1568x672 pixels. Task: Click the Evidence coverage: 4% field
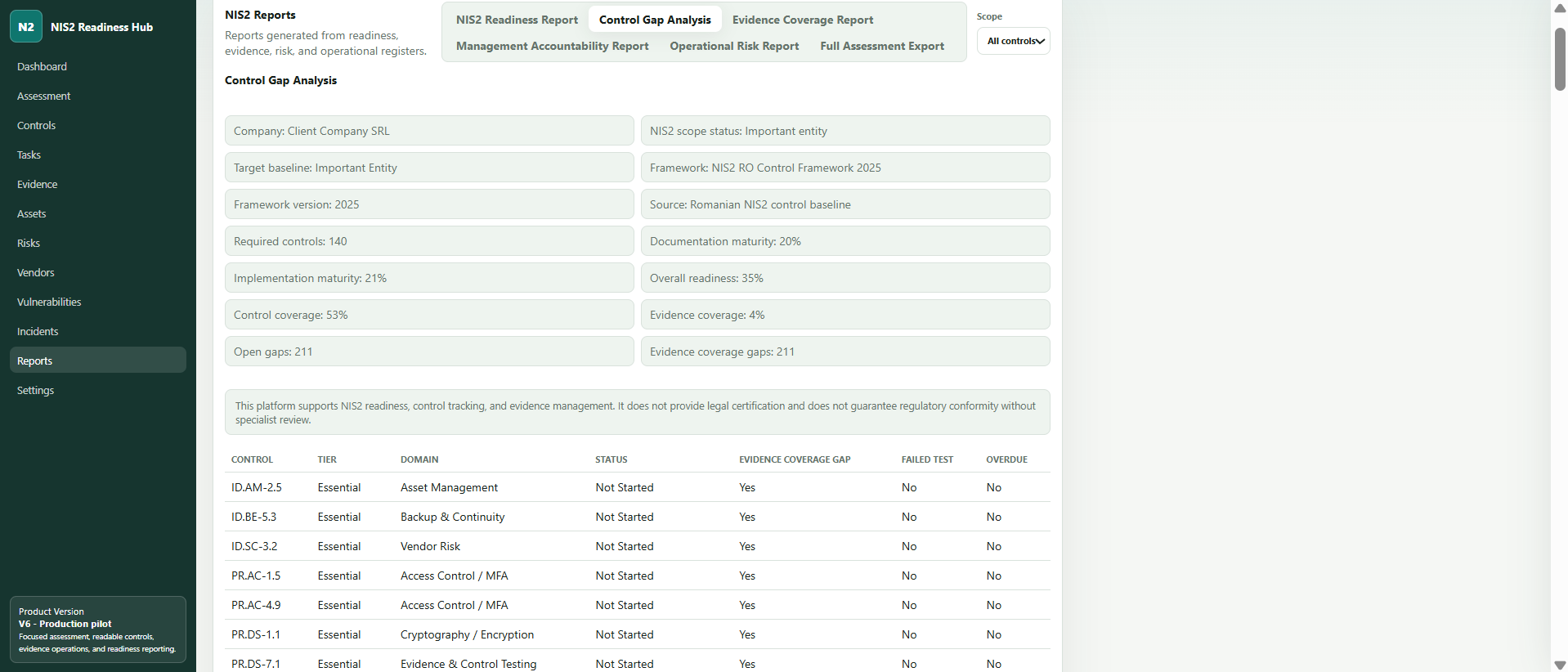click(x=845, y=315)
